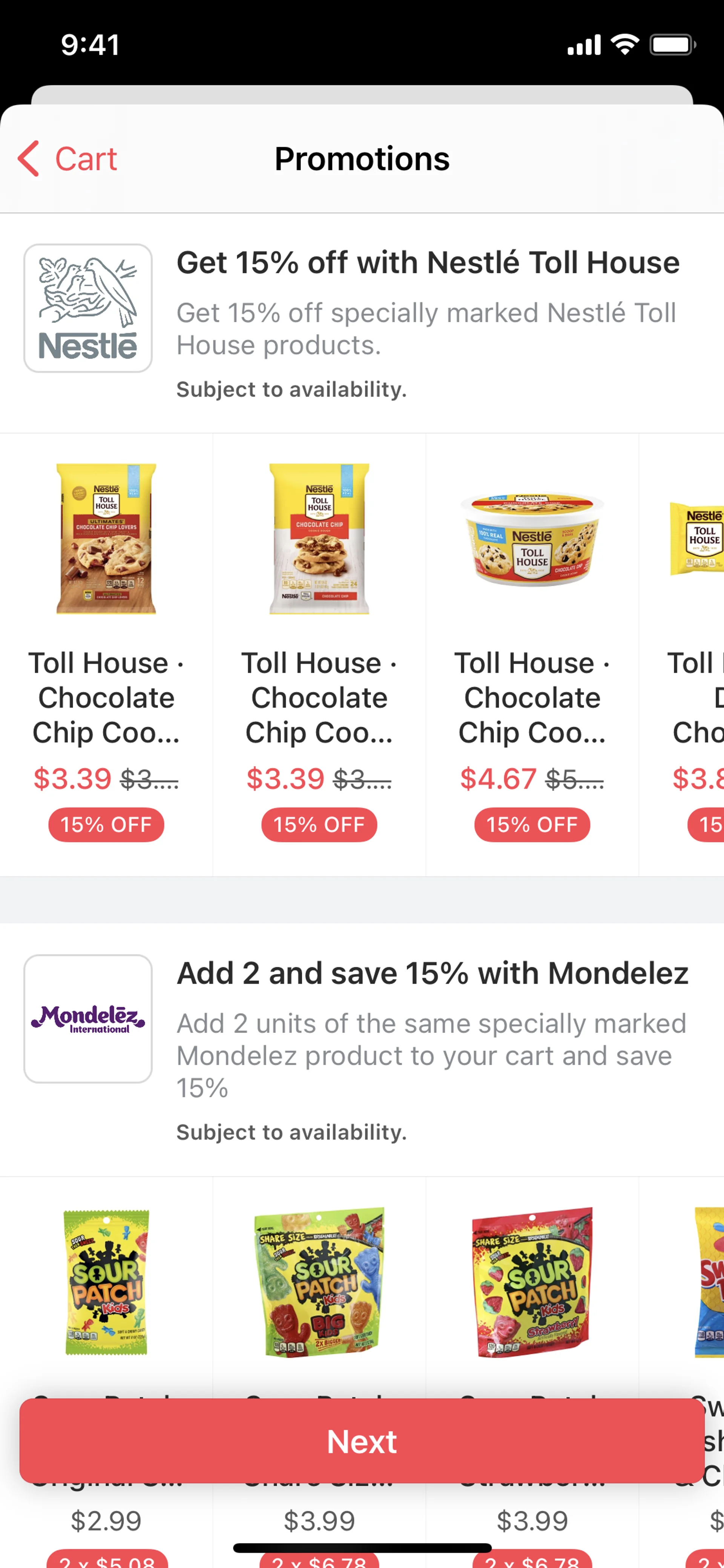724x1568 pixels.
Task: Tap the 15% OFF badge under first product
Action: point(106,825)
